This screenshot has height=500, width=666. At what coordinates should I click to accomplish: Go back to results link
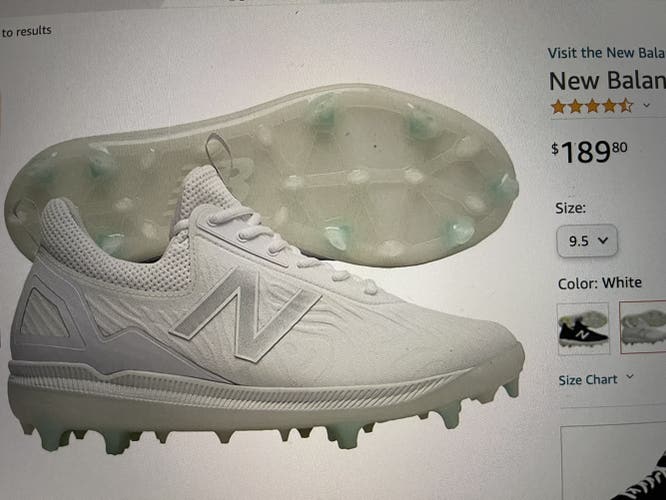pyautogui.click(x=26, y=31)
